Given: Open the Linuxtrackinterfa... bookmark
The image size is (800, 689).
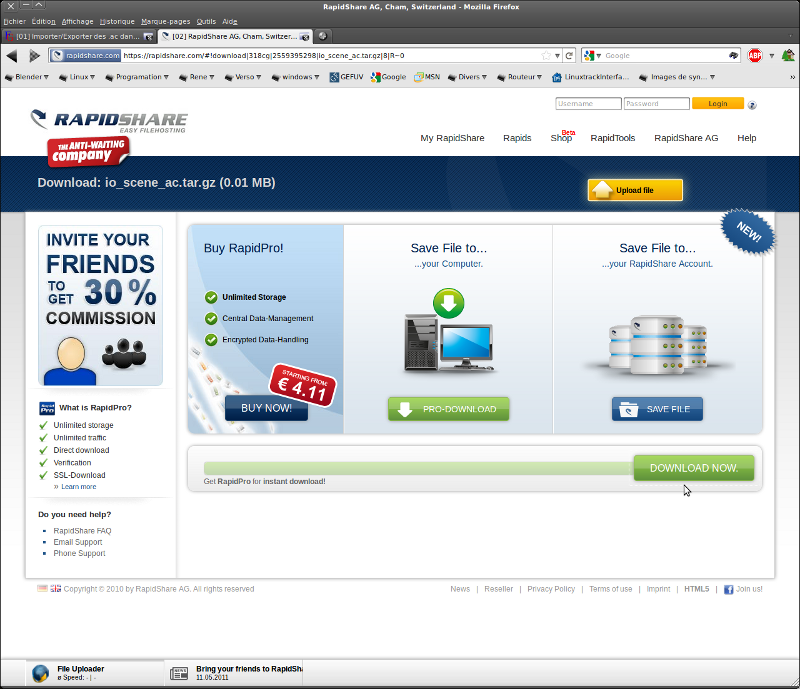Looking at the screenshot, I should (x=590, y=77).
